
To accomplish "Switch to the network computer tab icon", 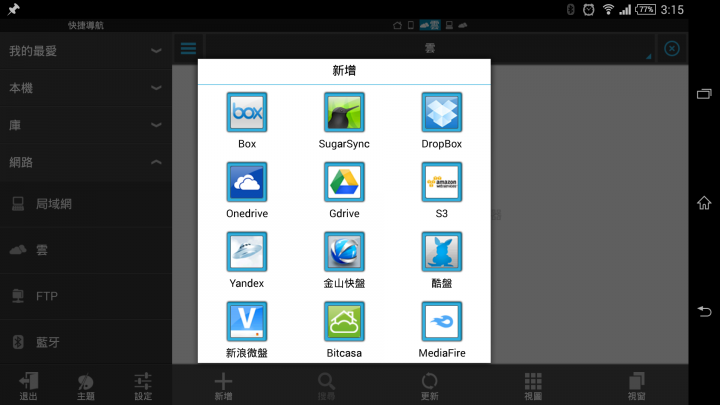I will point(449,25).
